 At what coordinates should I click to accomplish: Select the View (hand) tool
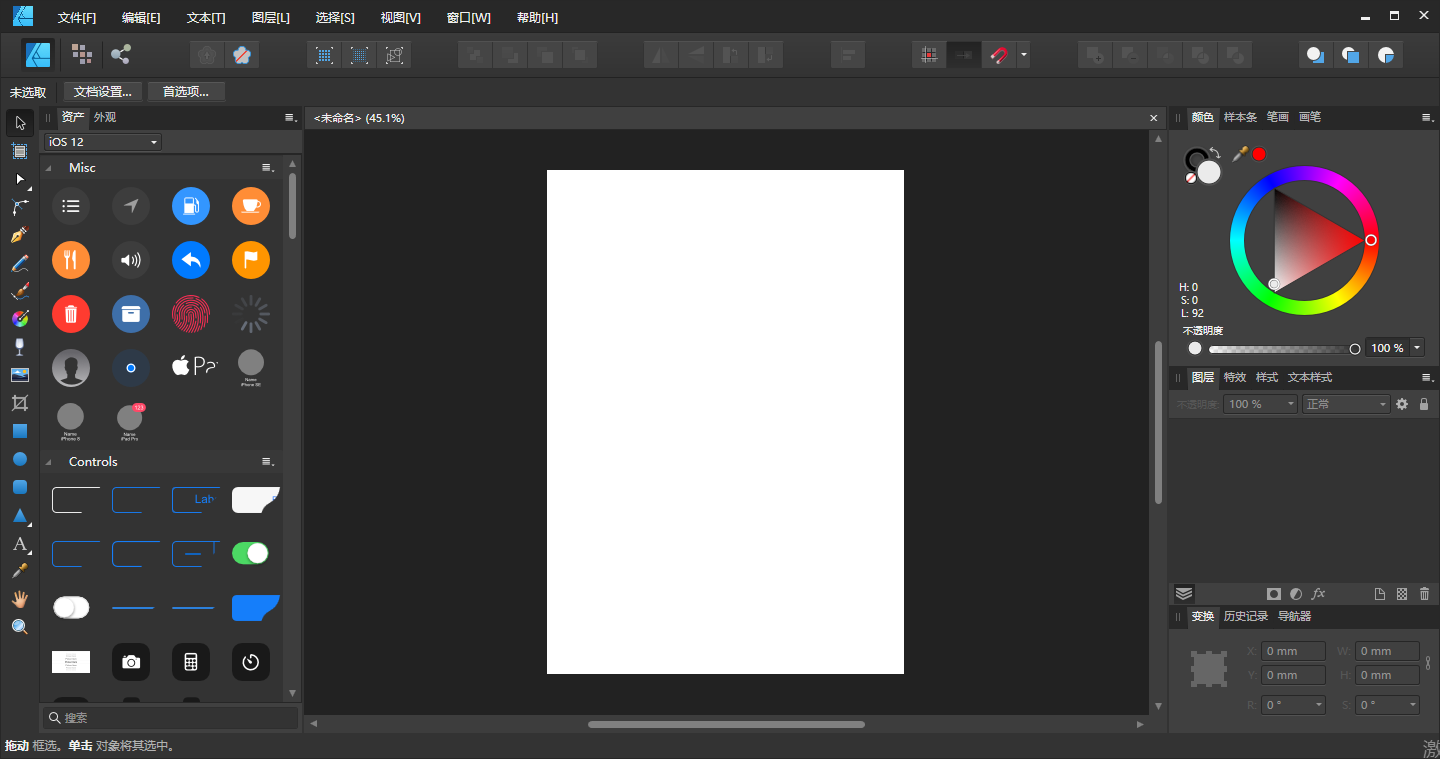pyautogui.click(x=20, y=599)
